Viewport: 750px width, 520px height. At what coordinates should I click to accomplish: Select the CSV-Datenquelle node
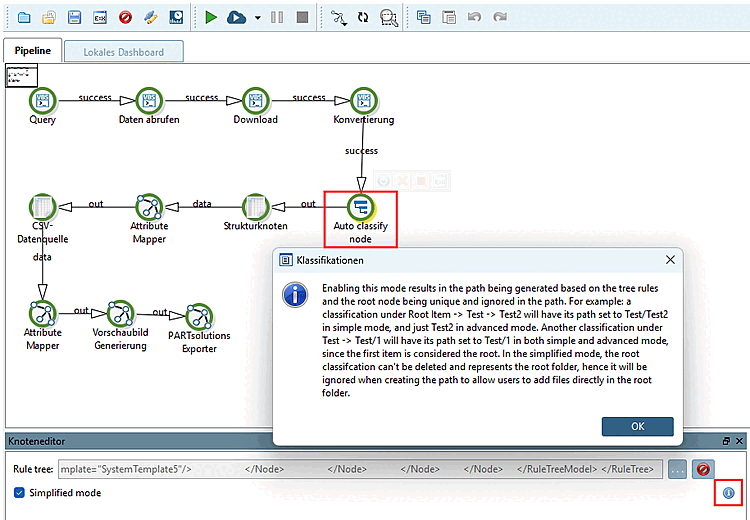click(43, 207)
